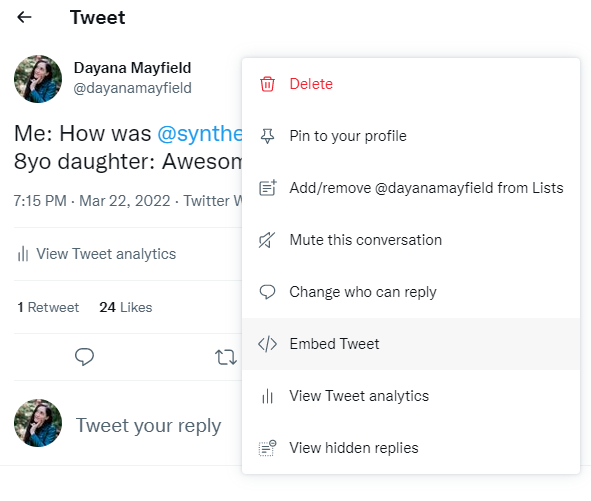Open Dayana Mayfield's profile picture
Screen dimensions: 591x501
tap(38, 79)
